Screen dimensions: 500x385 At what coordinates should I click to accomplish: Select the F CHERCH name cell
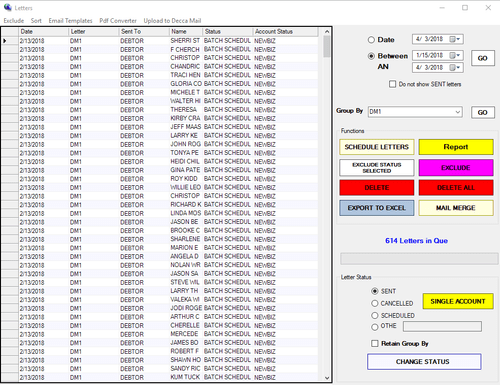point(186,49)
